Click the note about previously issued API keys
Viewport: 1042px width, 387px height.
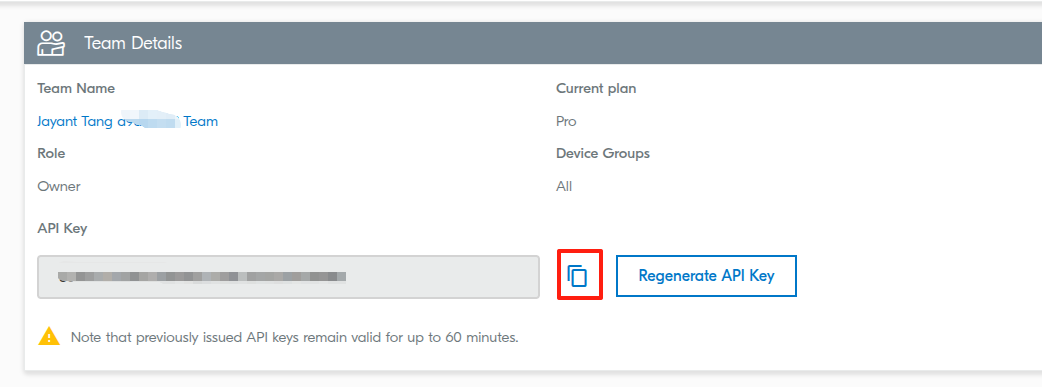click(294, 337)
